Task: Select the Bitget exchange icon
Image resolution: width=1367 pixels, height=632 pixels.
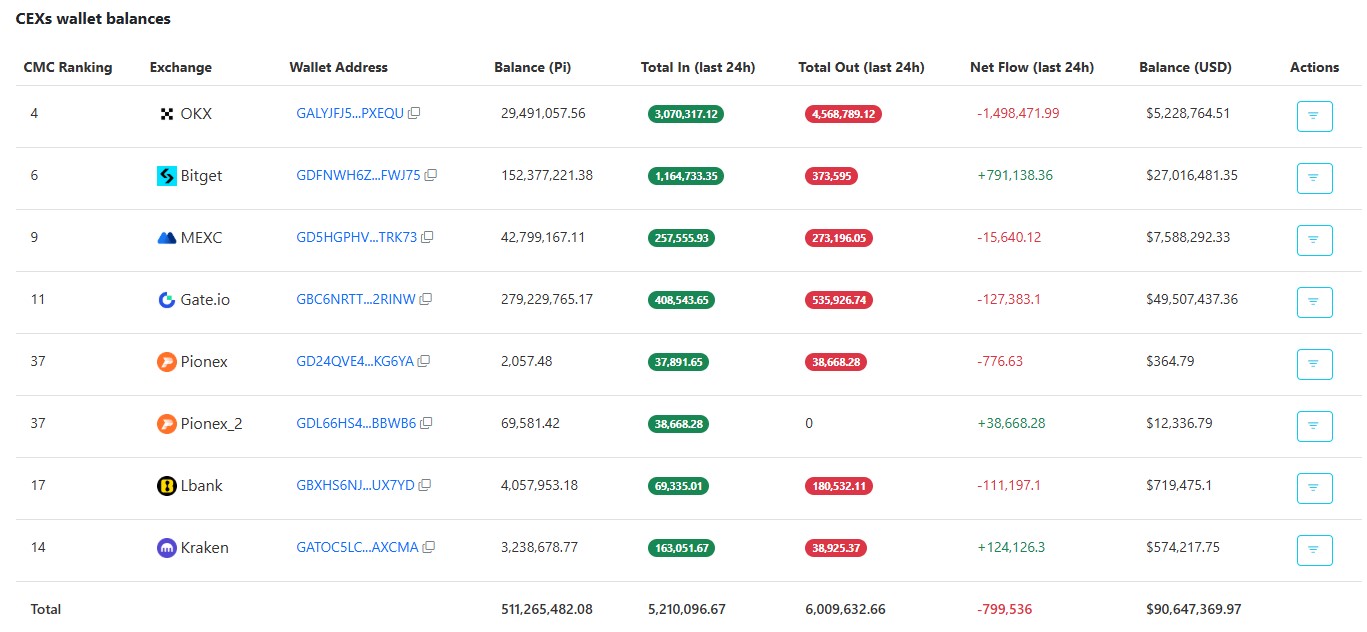Action: coord(166,175)
